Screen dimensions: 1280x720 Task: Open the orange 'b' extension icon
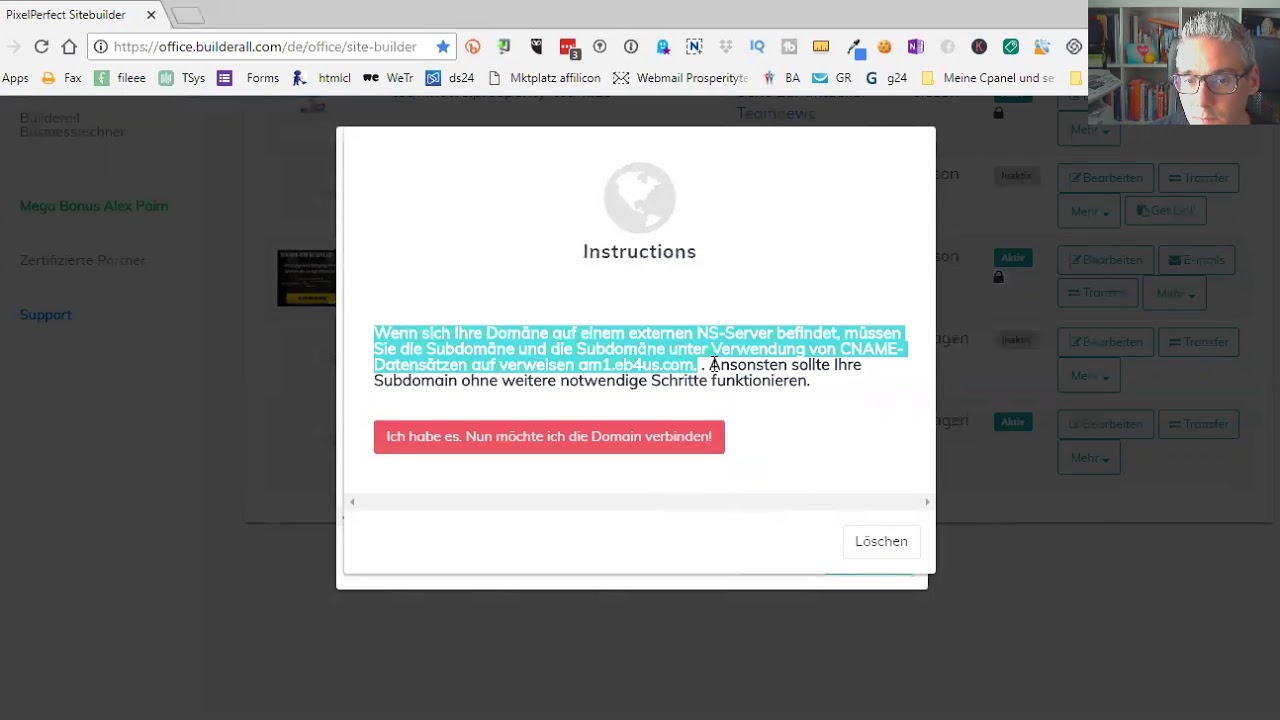coord(473,46)
